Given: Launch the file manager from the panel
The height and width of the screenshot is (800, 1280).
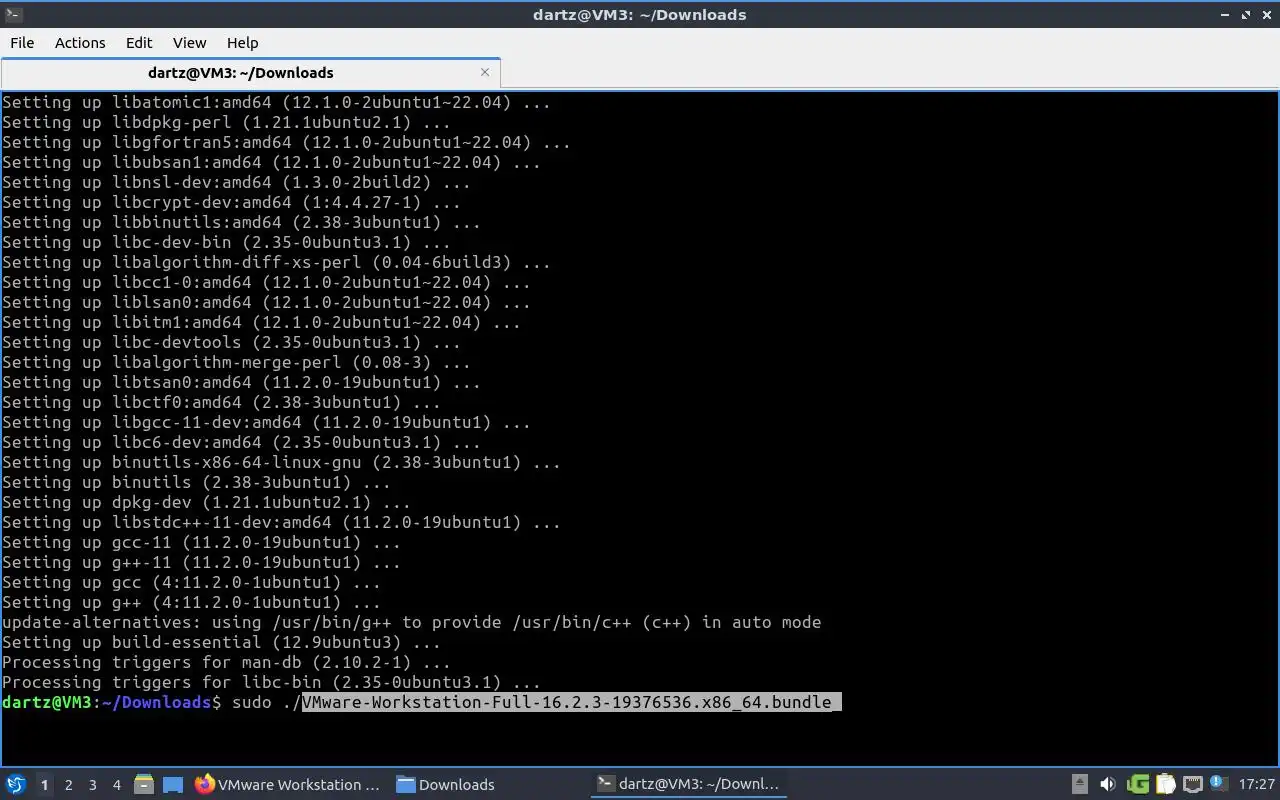Looking at the screenshot, I should tap(144, 784).
